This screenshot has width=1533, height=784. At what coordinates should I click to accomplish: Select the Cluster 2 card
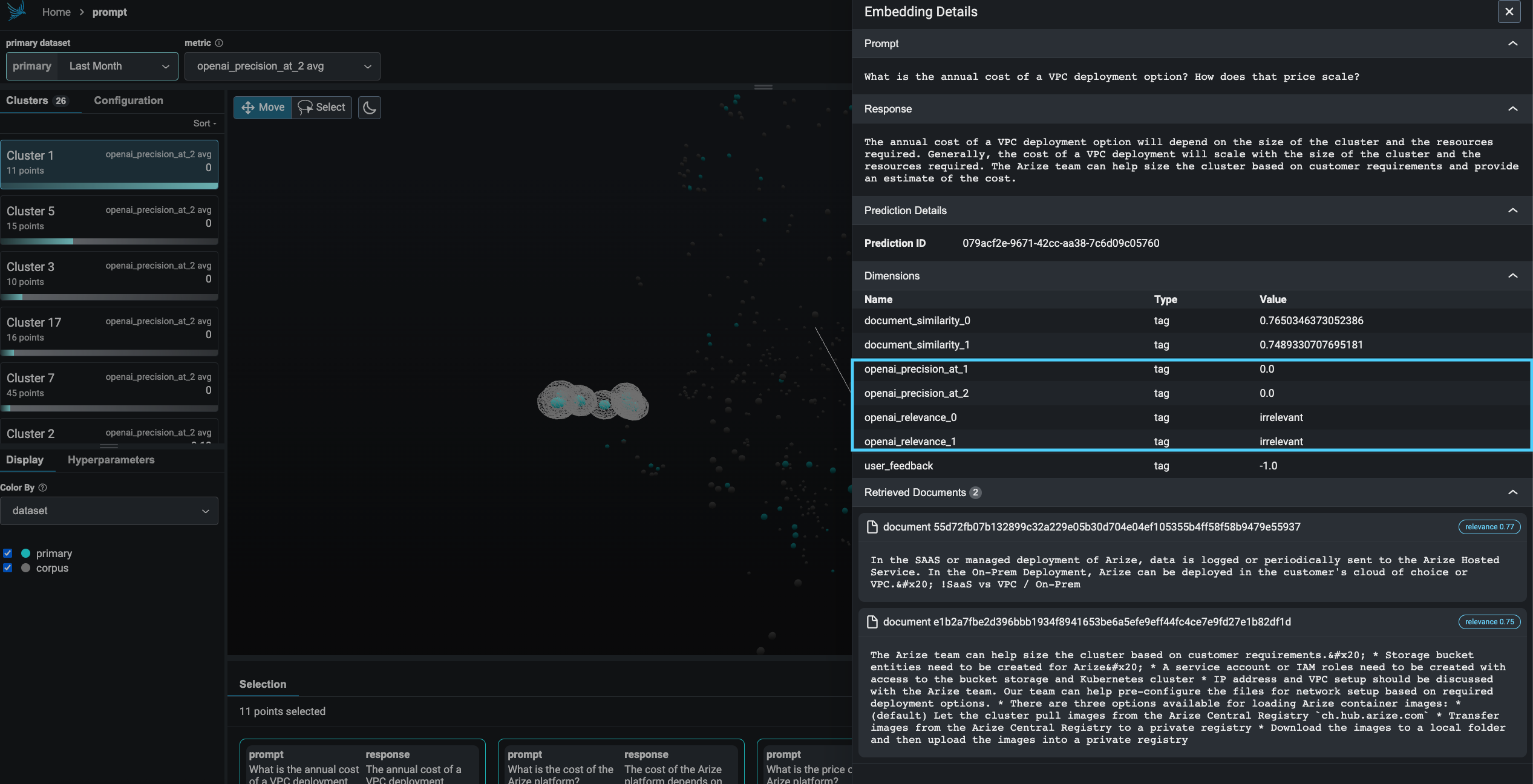[109, 432]
